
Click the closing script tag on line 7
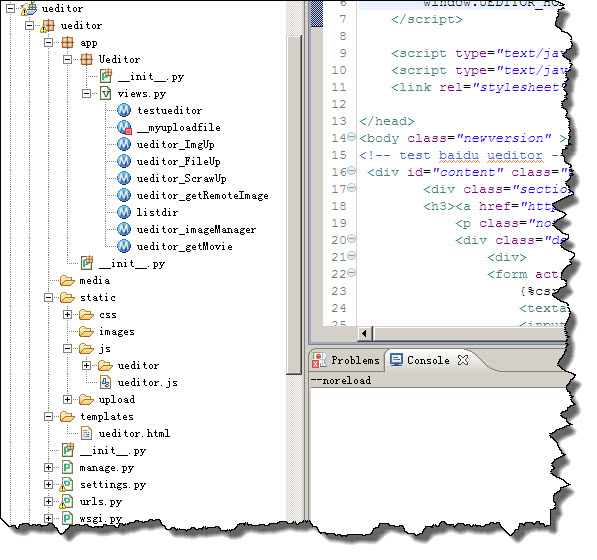(x=427, y=19)
